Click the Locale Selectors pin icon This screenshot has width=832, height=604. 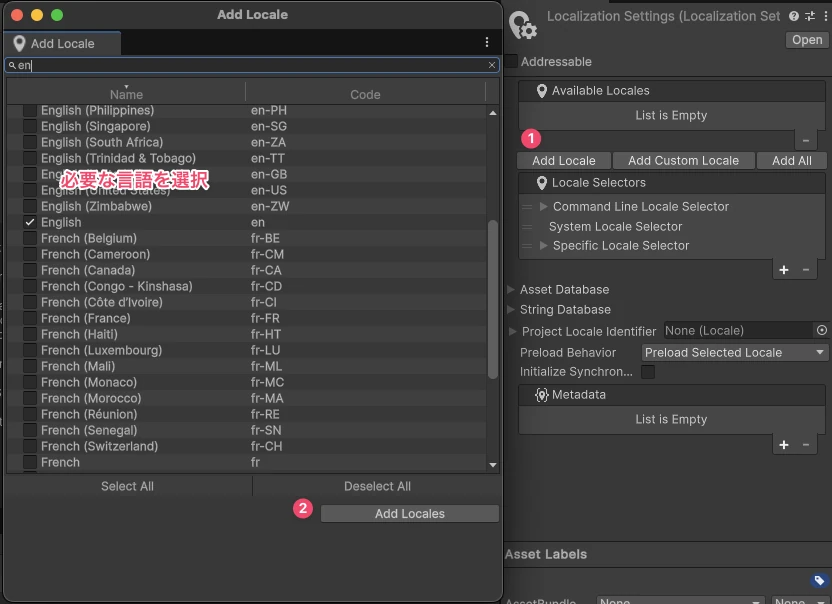[541, 183]
